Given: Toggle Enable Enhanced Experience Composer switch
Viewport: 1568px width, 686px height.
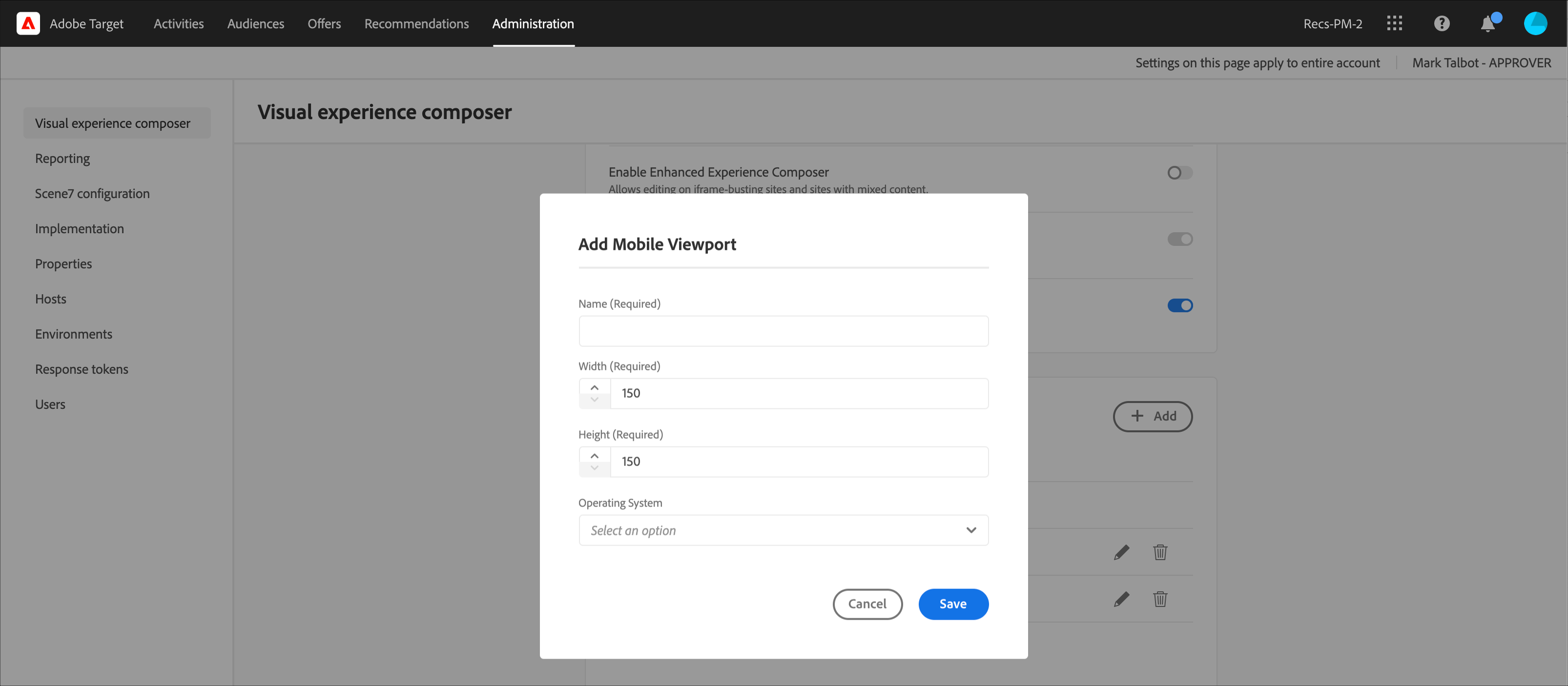Looking at the screenshot, I should click(x=1179, y=173).
